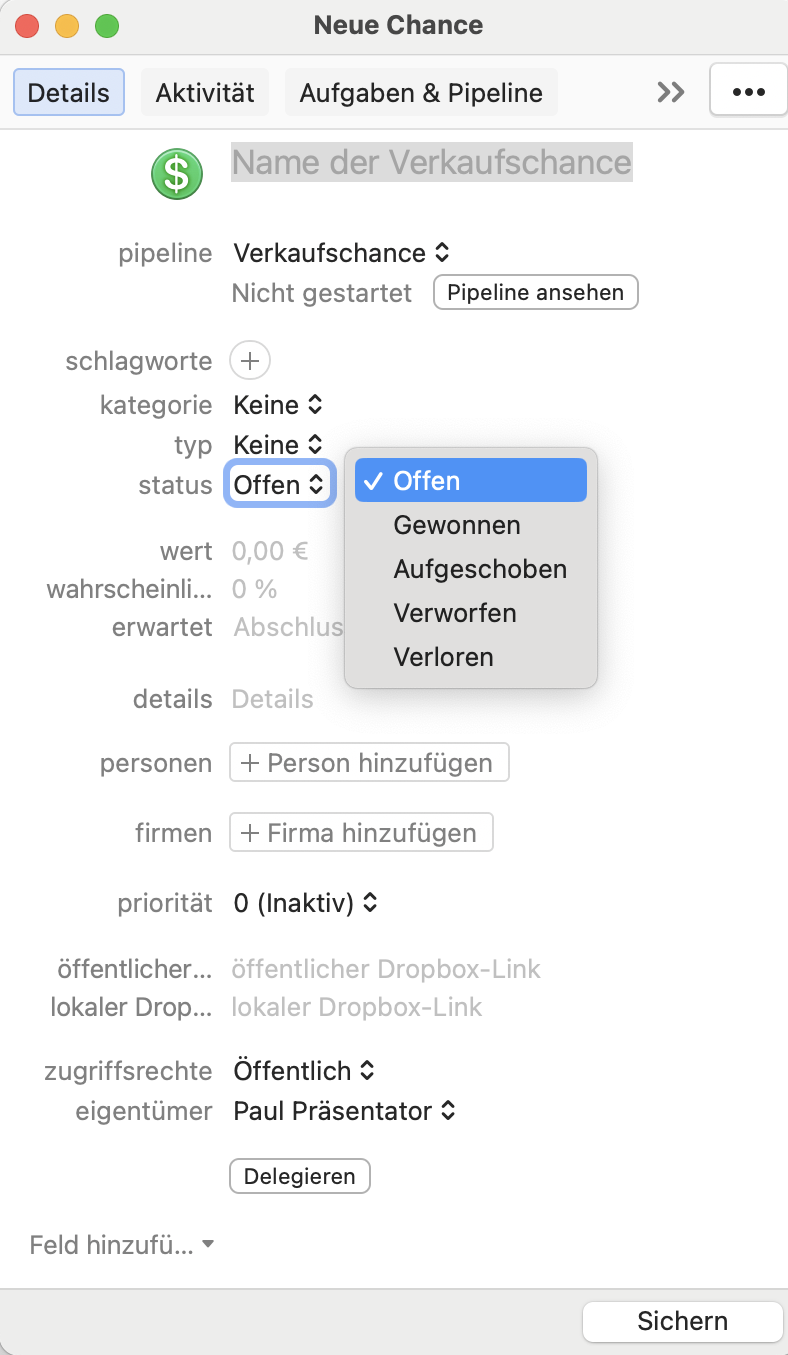The image size is (788, 1355).
Task: Choose Aufgeschoben in status list
Action: (480, 569)
